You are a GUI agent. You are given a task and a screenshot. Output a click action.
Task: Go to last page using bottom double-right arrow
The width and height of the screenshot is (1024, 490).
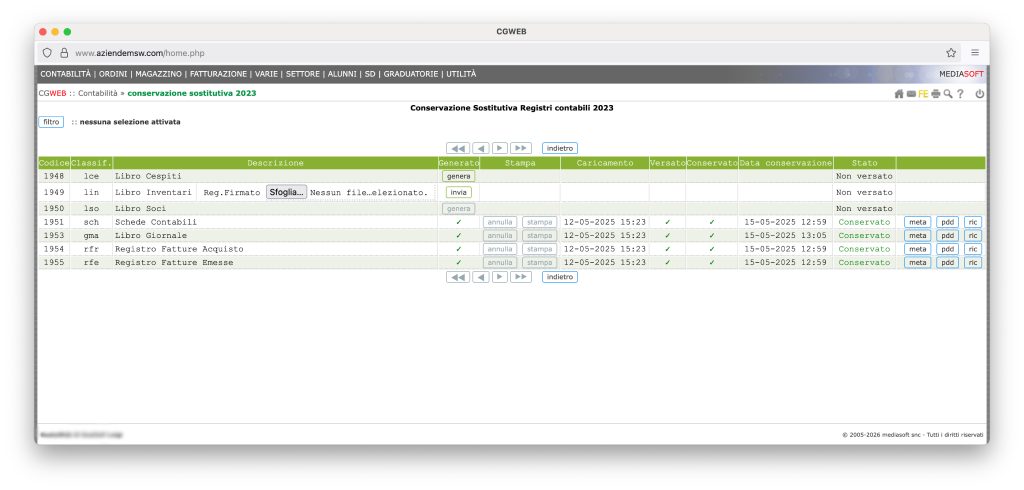(x=520, y=277)
